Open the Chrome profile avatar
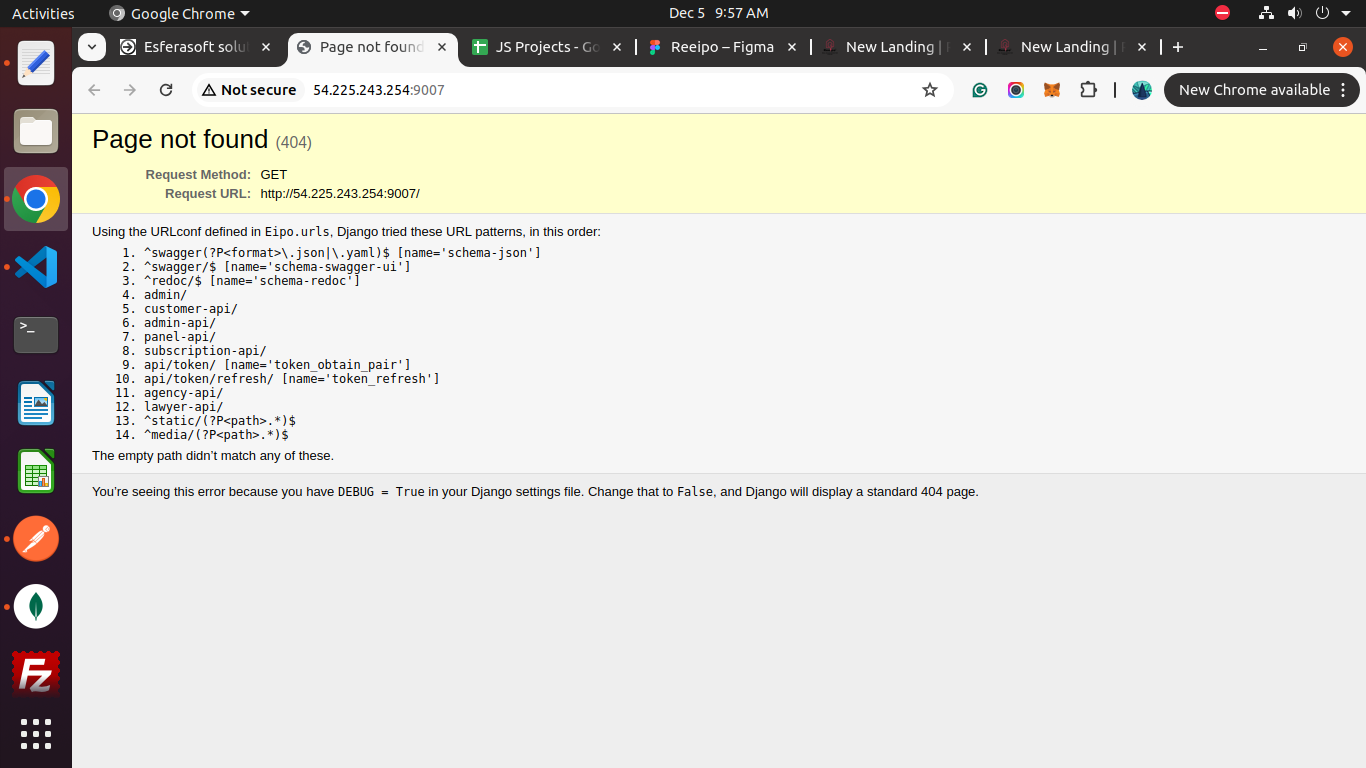The image size is (1366, 768). tap(1141, 90)
